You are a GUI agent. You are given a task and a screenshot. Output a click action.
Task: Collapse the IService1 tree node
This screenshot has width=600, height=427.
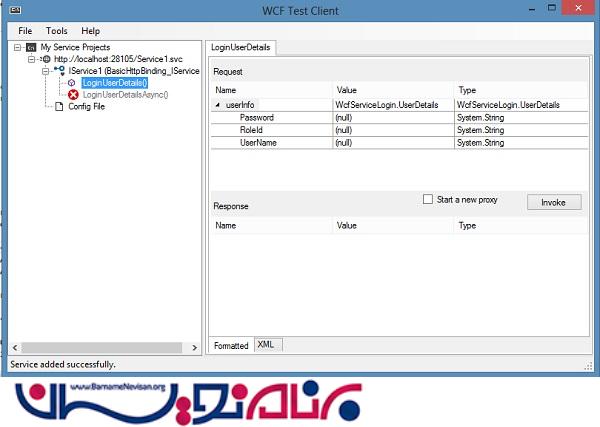[46, 71]
